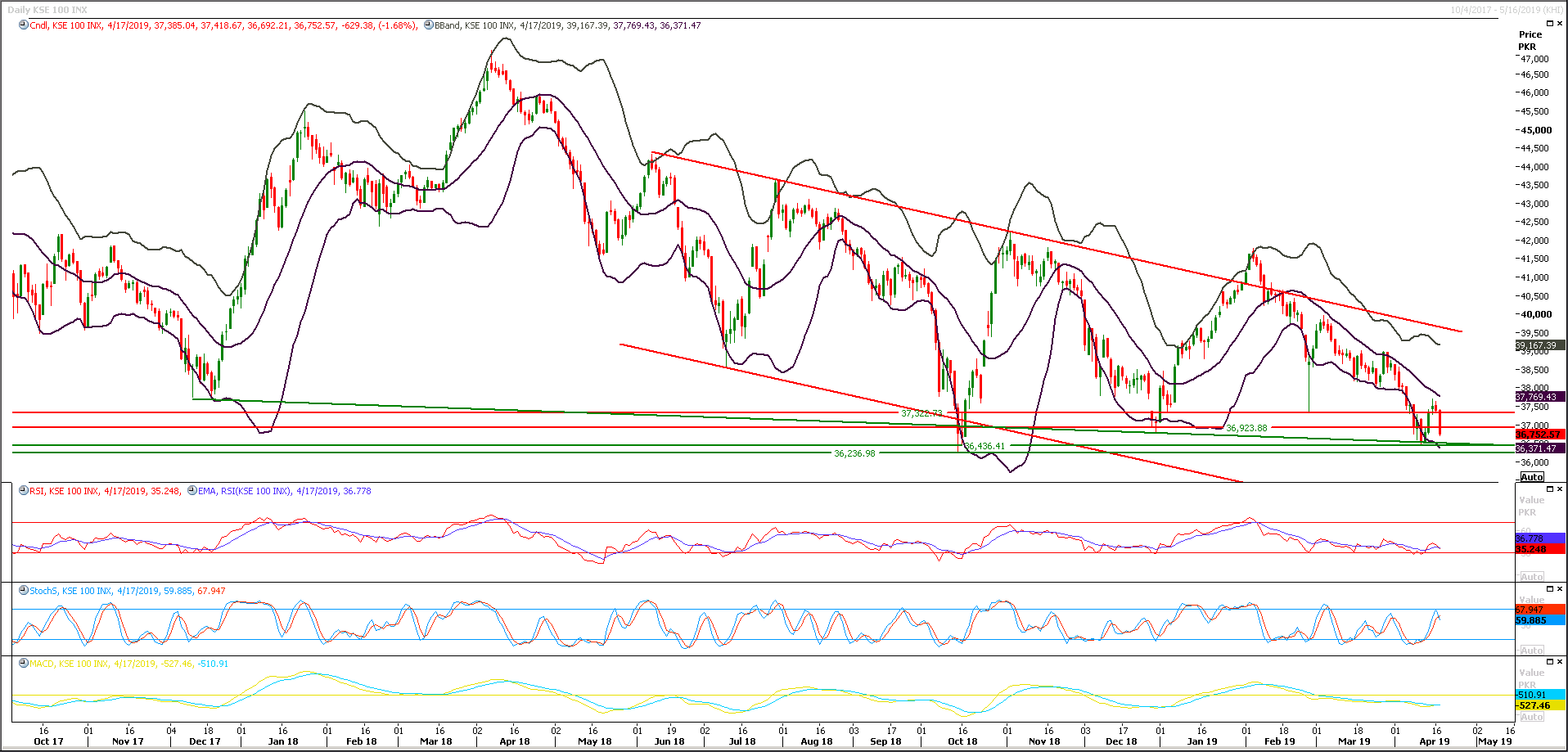Toggle Auto scaling on the price axis
This screenshot has width=1568, height=752.
point(1532,477)
